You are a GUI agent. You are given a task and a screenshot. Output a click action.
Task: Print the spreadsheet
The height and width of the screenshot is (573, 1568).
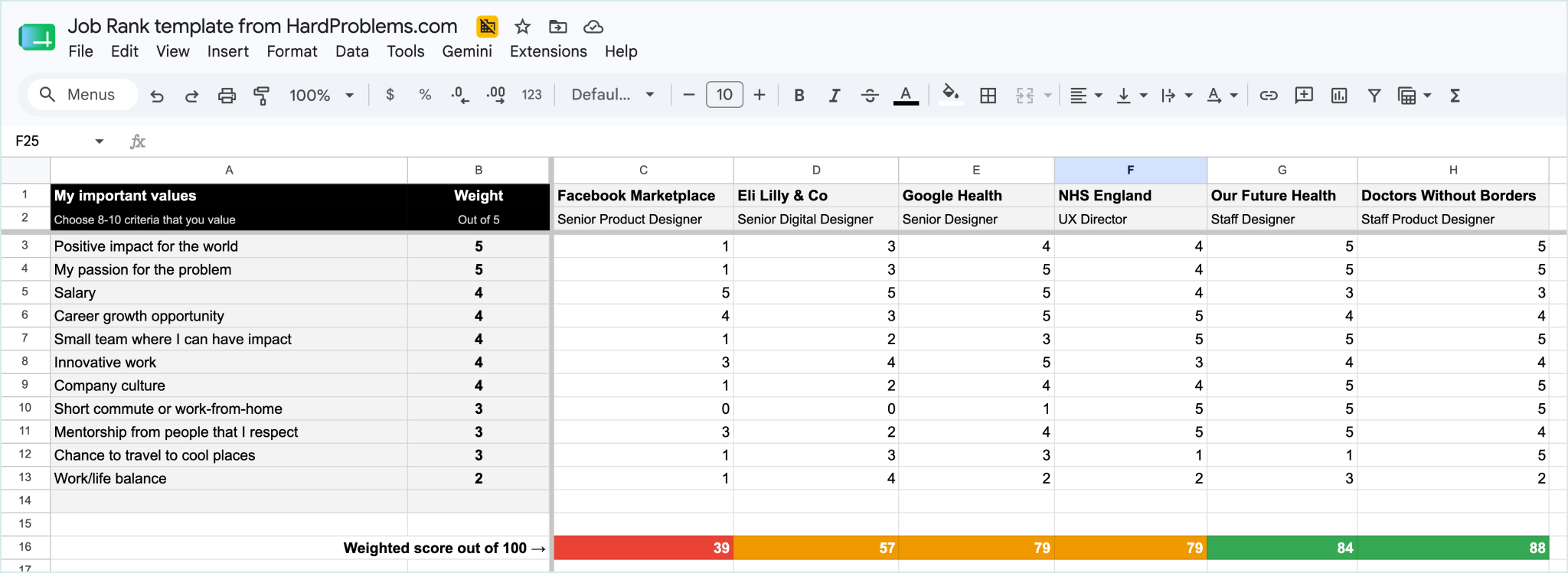click(x=227, y=96)
